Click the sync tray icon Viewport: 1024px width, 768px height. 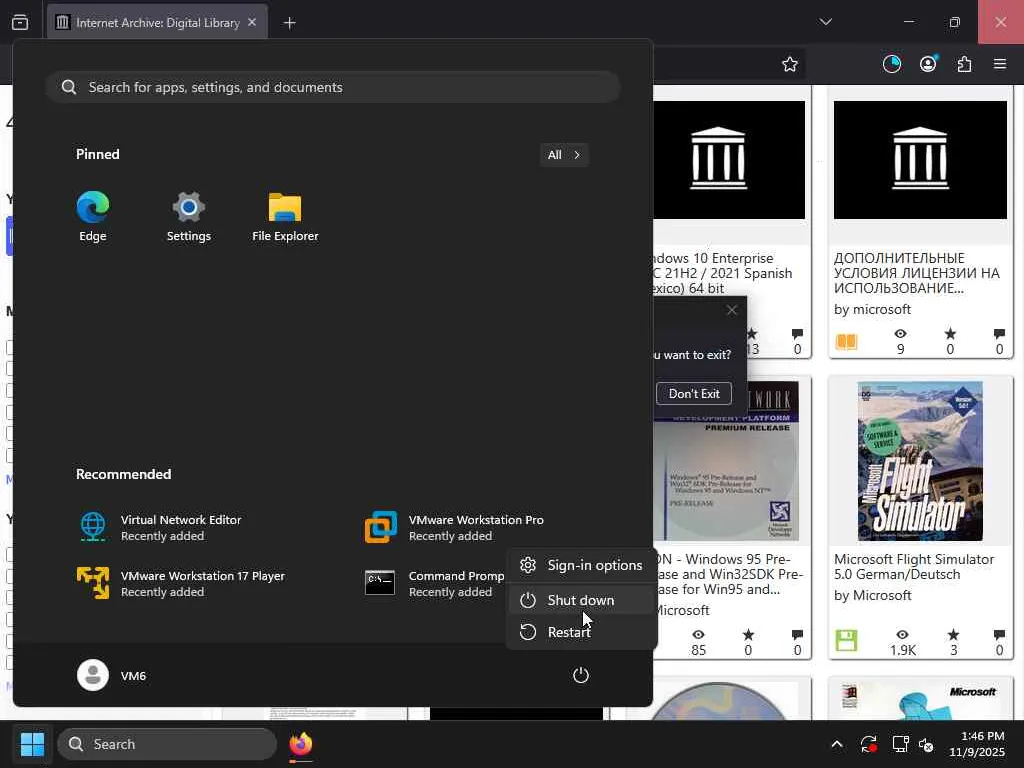[869, 744]
